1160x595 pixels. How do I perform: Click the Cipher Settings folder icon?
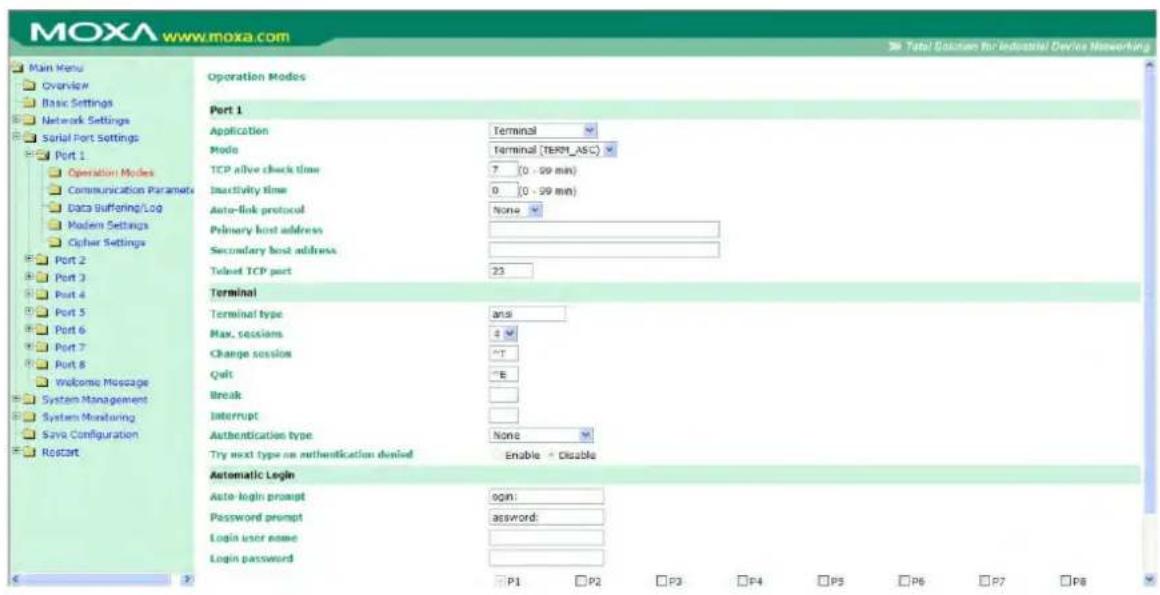[55, 241]
